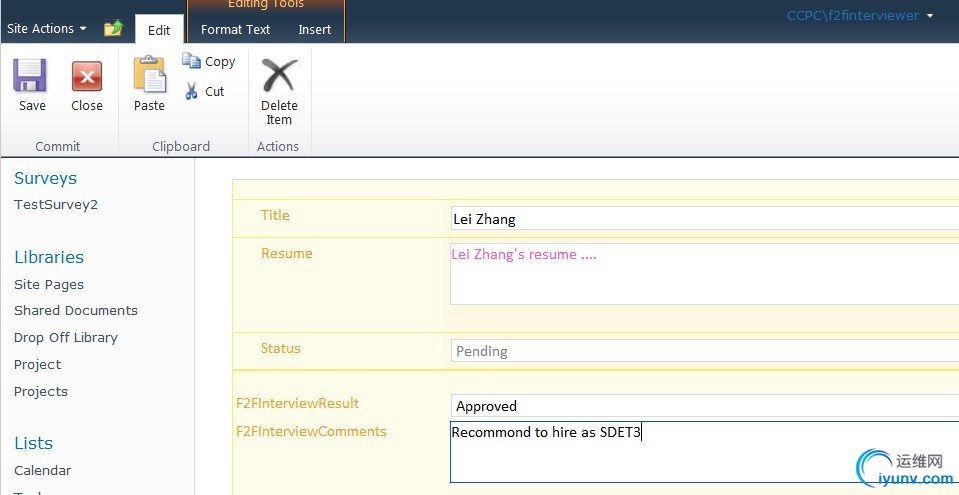This screenshot has height=495, width=959.
Task: Click the F2FInterviewResult label
Action: (x=297, y=403)
